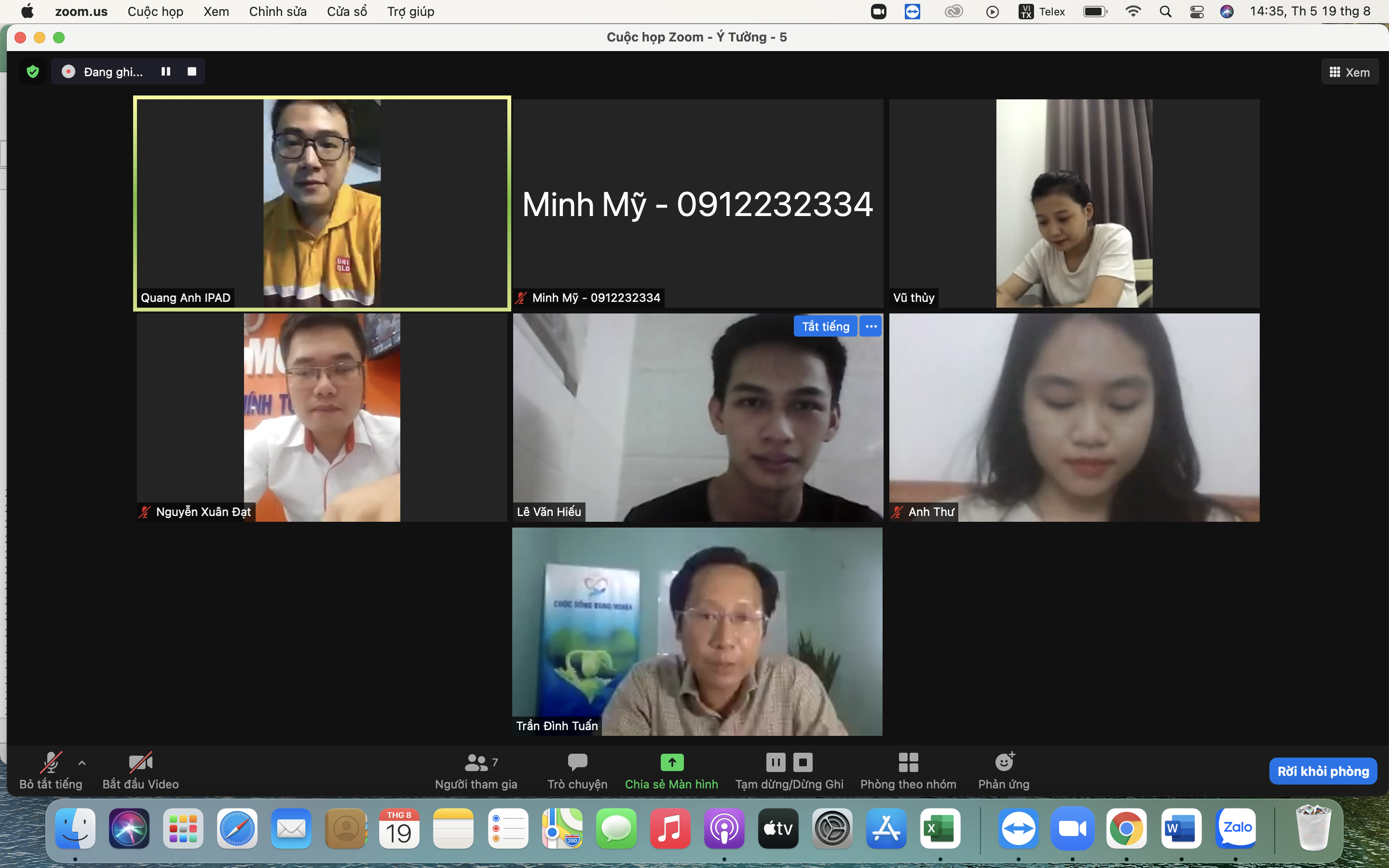Pause recording in the bottom toolbar
Viewport: 1389px width, 868px height.
click(776, 762)
